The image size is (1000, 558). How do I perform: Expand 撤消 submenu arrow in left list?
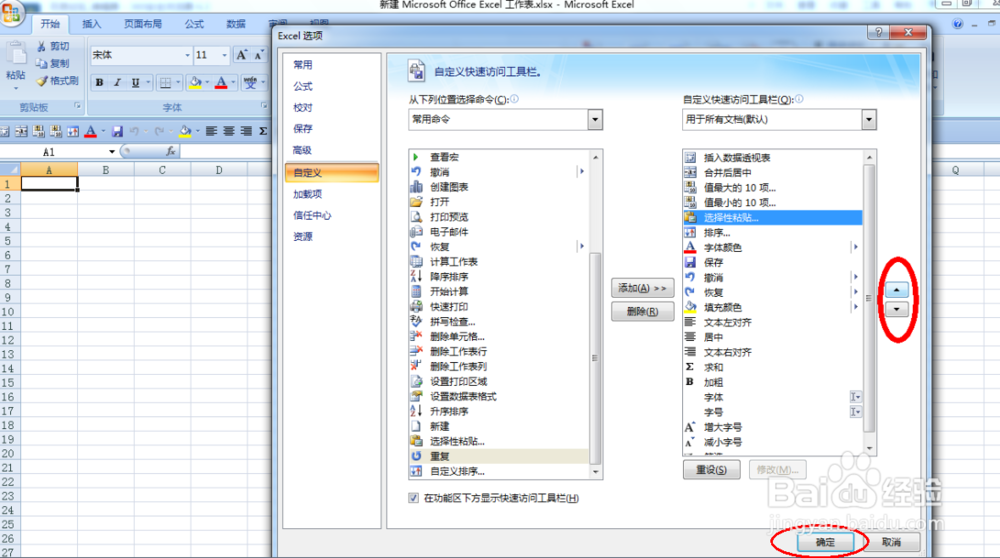(x=582, y=172)
